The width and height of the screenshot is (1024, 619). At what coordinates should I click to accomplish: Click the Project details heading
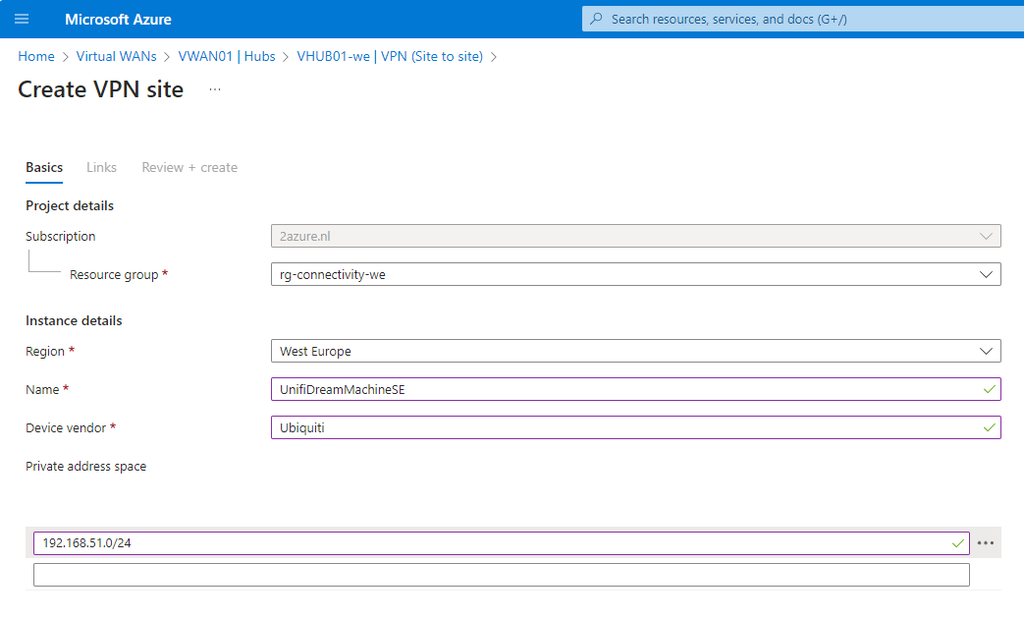[70, 205]
